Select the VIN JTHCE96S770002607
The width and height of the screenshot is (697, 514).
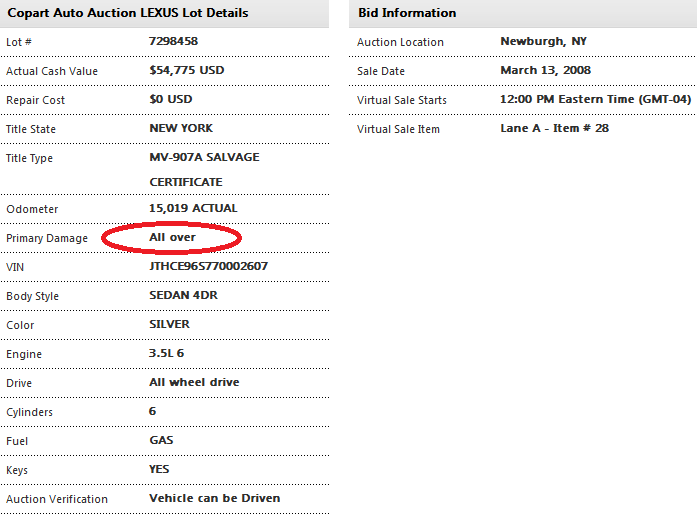[x=208, y=267]
